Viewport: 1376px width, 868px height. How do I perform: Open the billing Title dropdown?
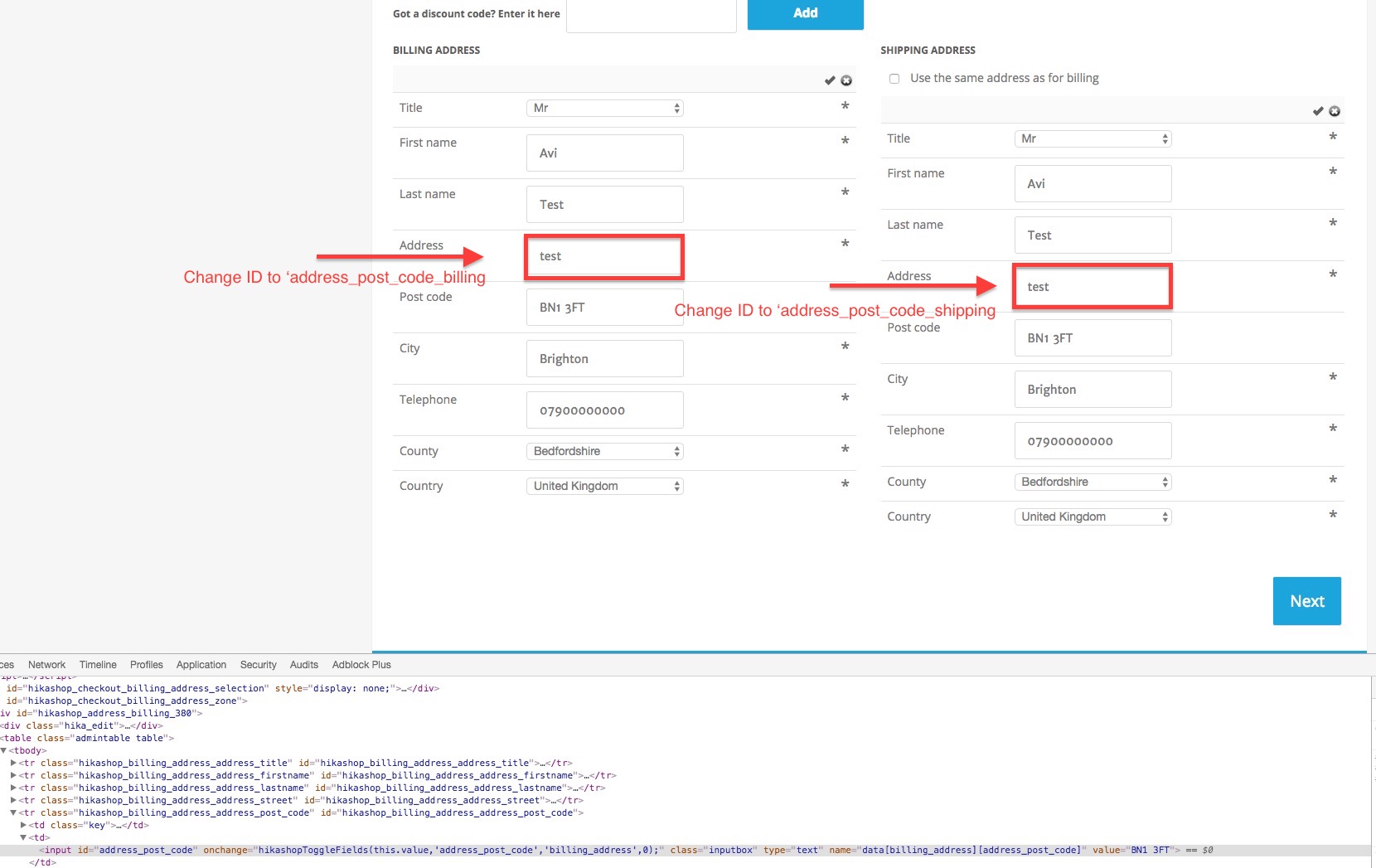604,108
